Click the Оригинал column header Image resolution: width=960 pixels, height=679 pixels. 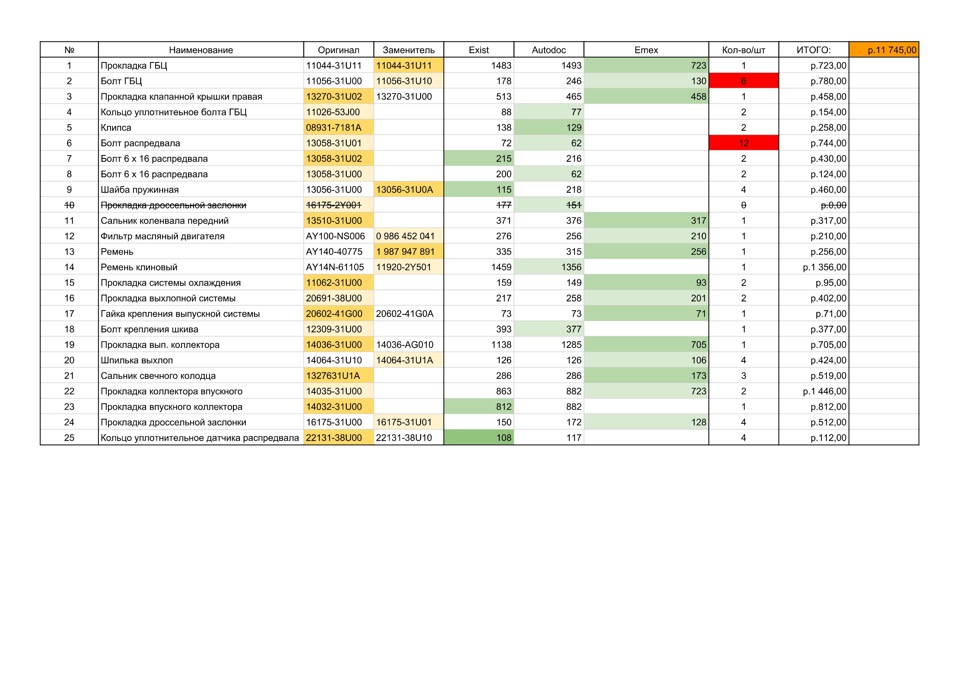coord(338,50)
